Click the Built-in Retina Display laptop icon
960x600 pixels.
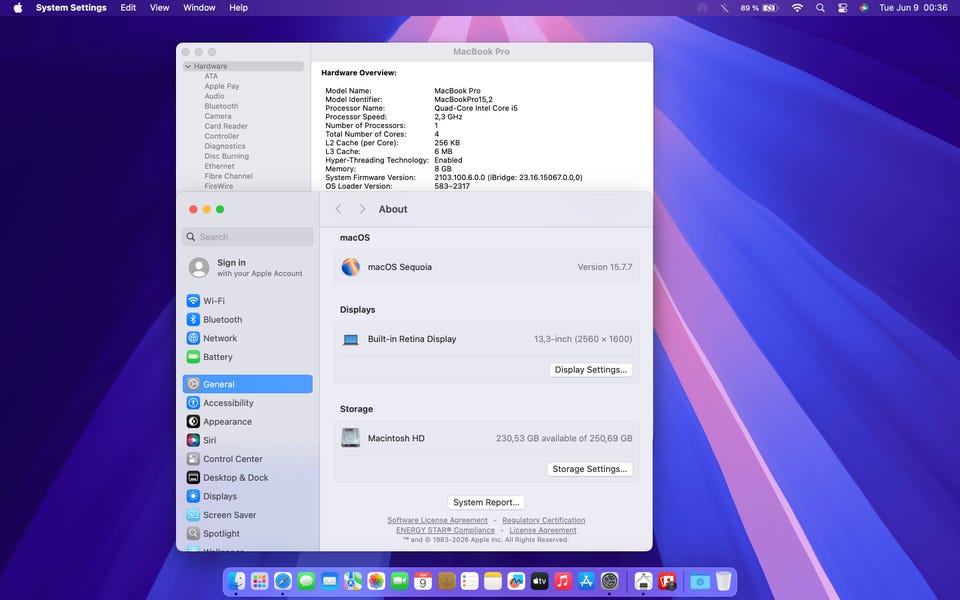(x=350, y=339)
